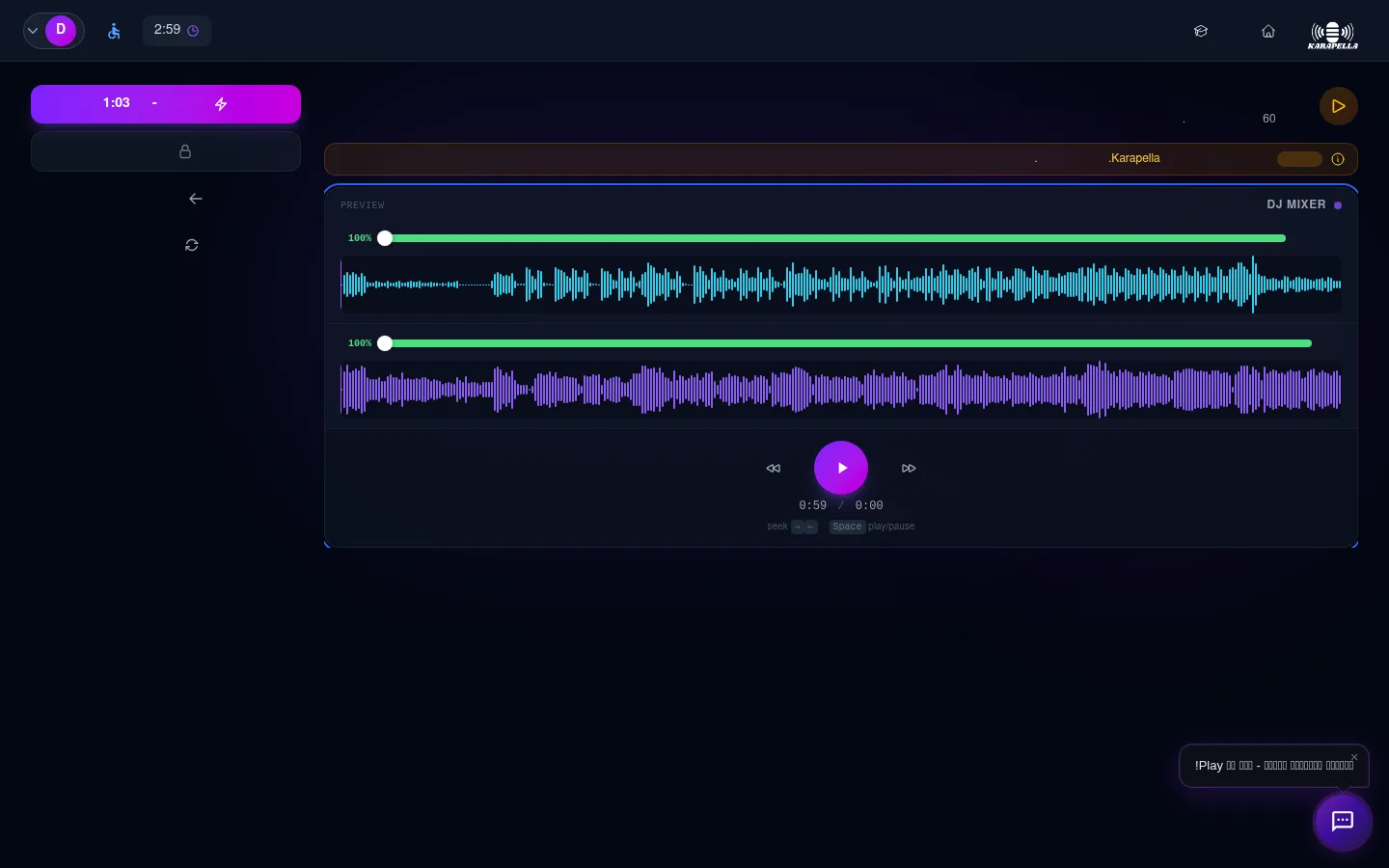Expand the user profile dropdown chevron

[33, 31]
